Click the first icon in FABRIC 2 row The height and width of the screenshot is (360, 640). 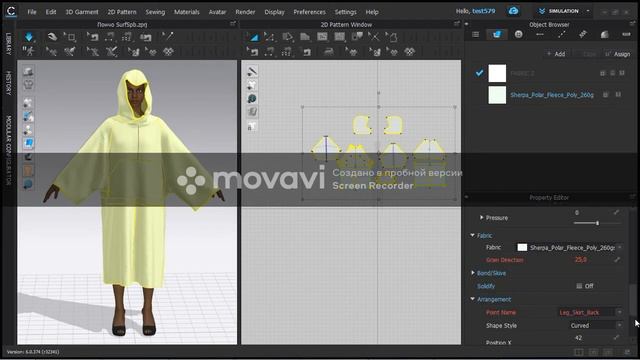point(602,73)
